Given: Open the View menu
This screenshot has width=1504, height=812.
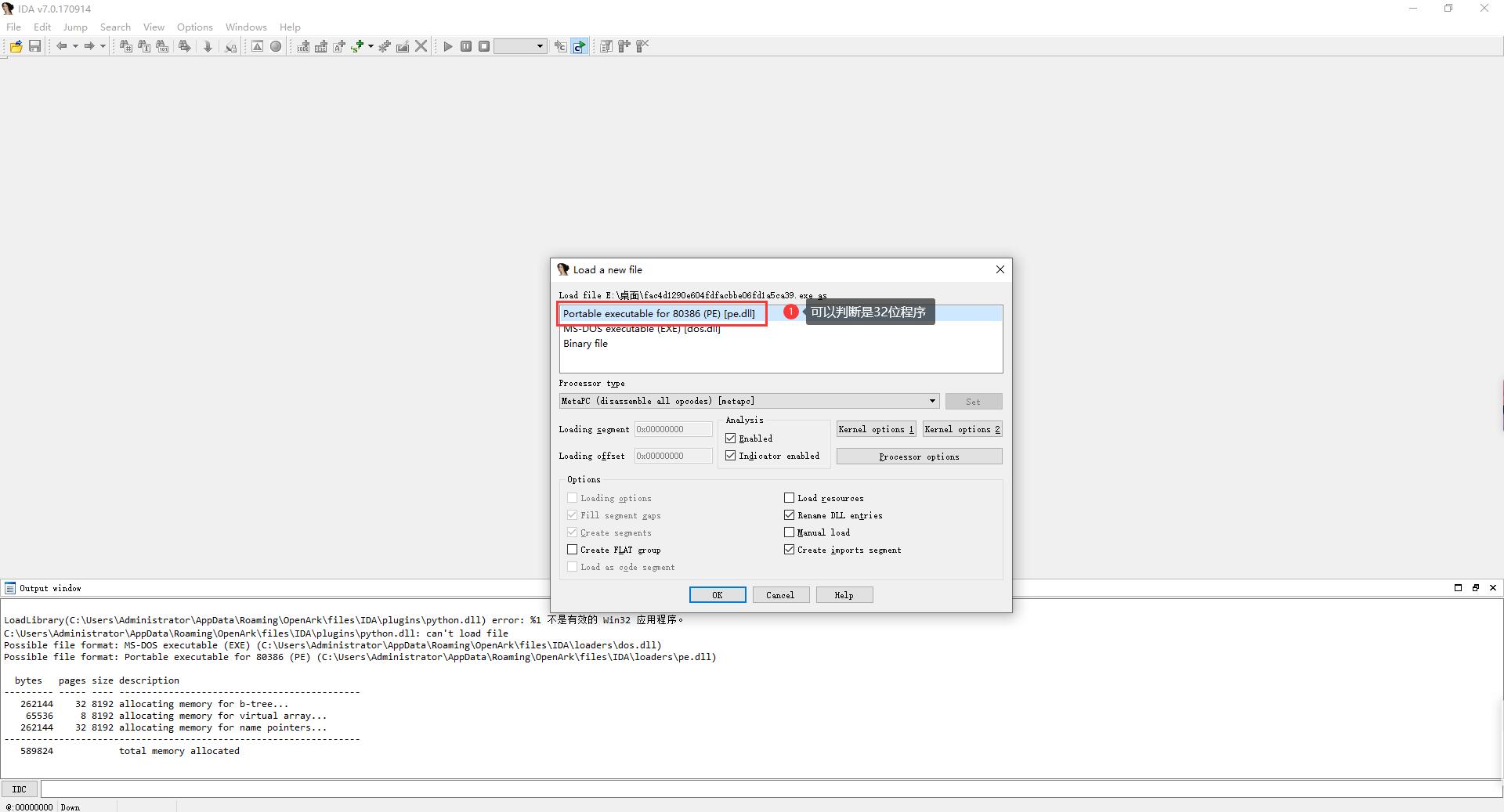Looking at the screenshot, I should [154, 27].
